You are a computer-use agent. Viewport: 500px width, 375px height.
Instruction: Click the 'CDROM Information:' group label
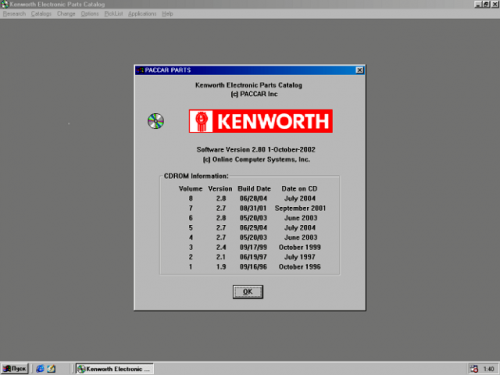click(x=196, y=176)
